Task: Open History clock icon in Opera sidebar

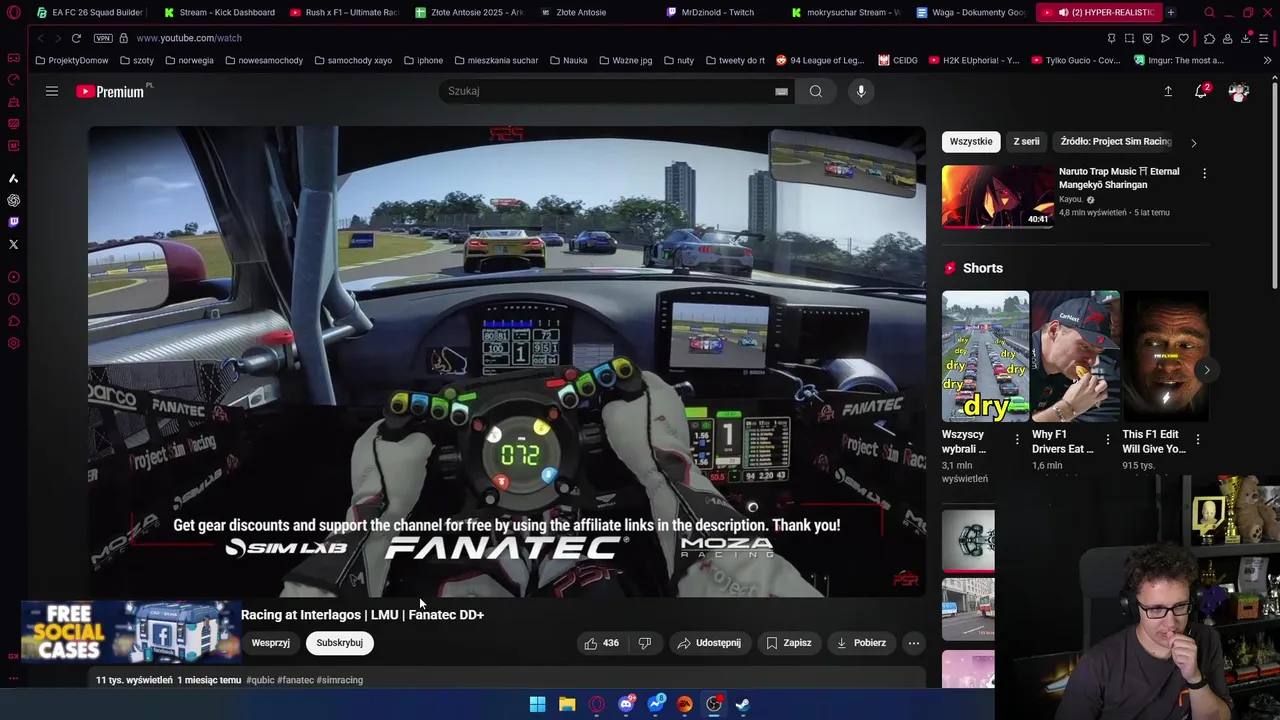Action: tap(13, 299)
